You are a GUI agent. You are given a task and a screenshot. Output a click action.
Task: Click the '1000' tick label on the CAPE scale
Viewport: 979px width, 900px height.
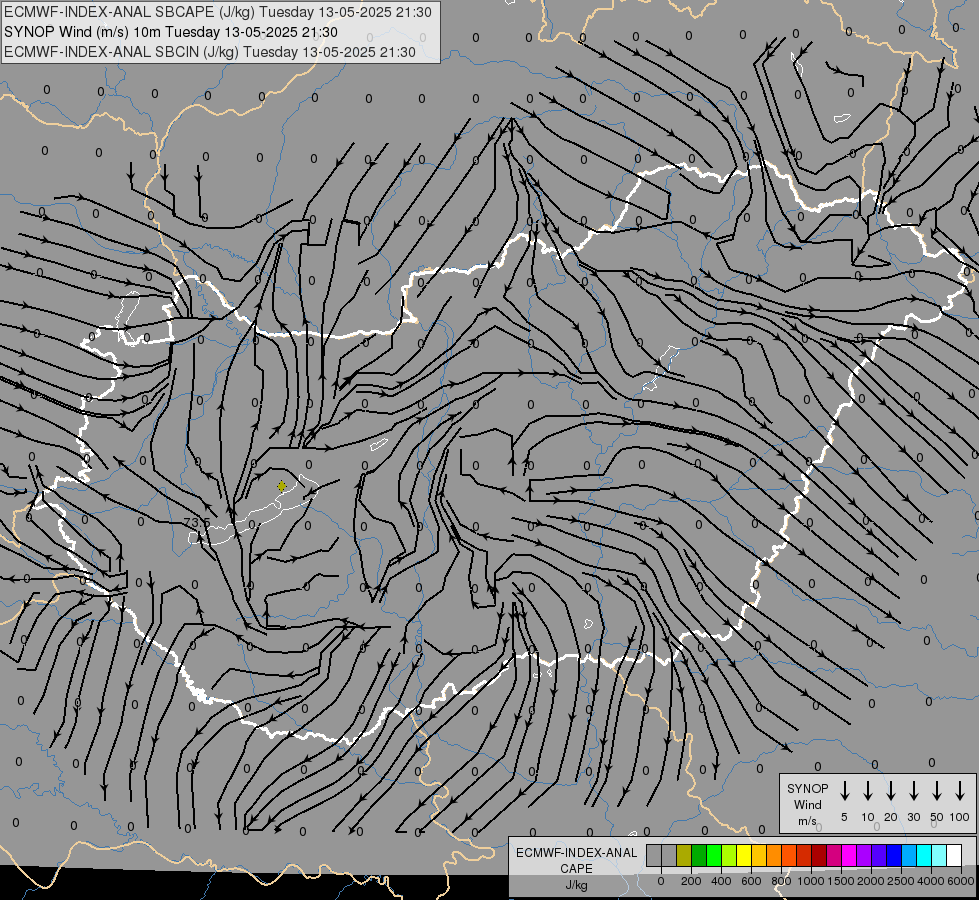point(810,881)
